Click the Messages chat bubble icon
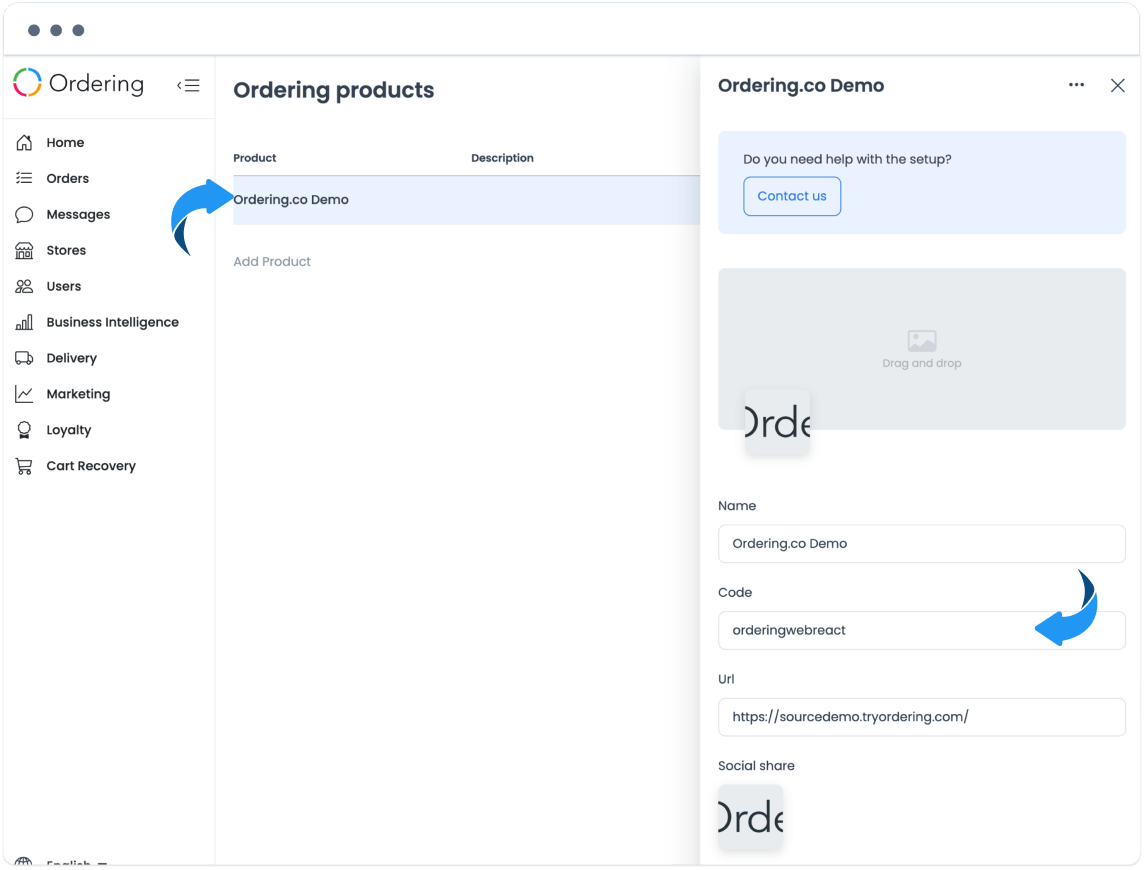This screenshot has height=870, width=1144. 24,214
